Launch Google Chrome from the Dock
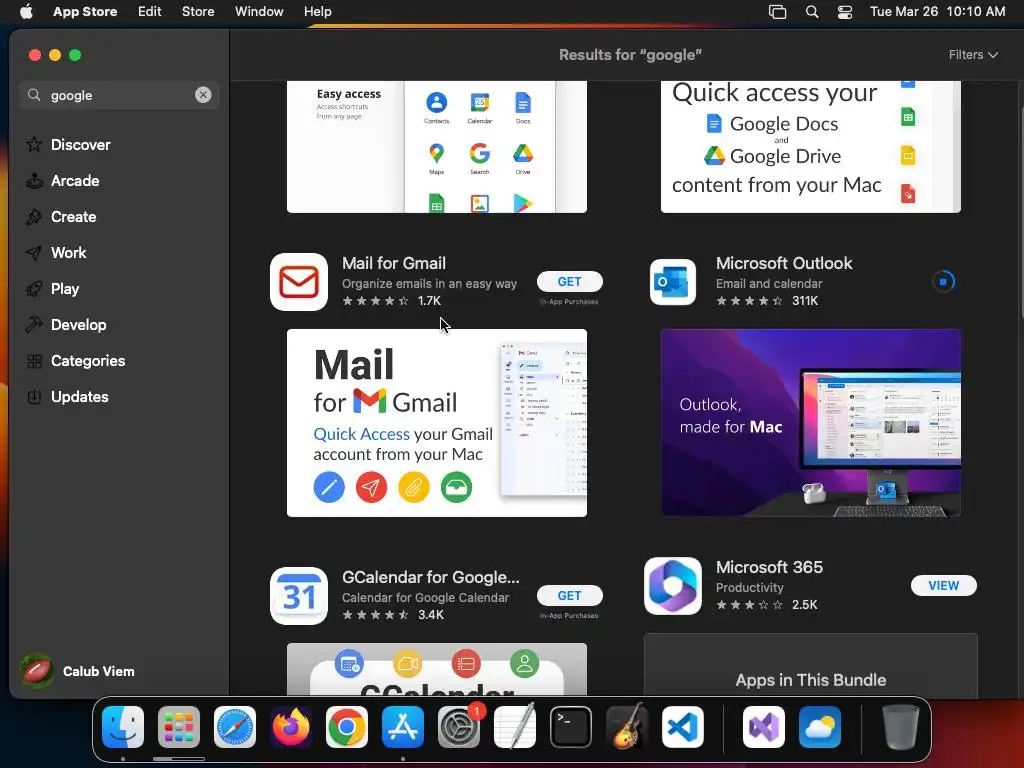 (347, 727)
